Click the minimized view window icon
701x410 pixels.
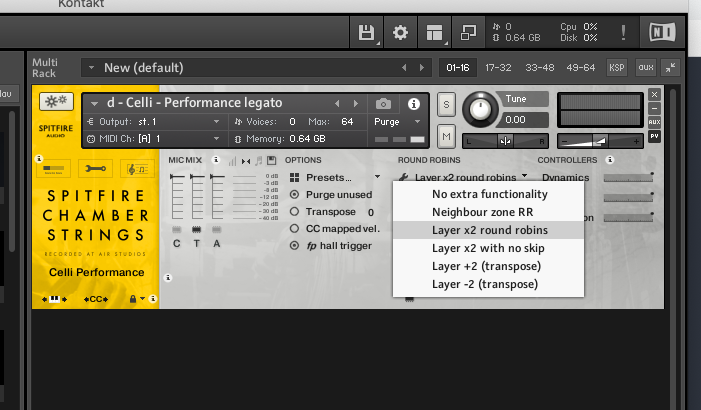click(x=468, y=33)
